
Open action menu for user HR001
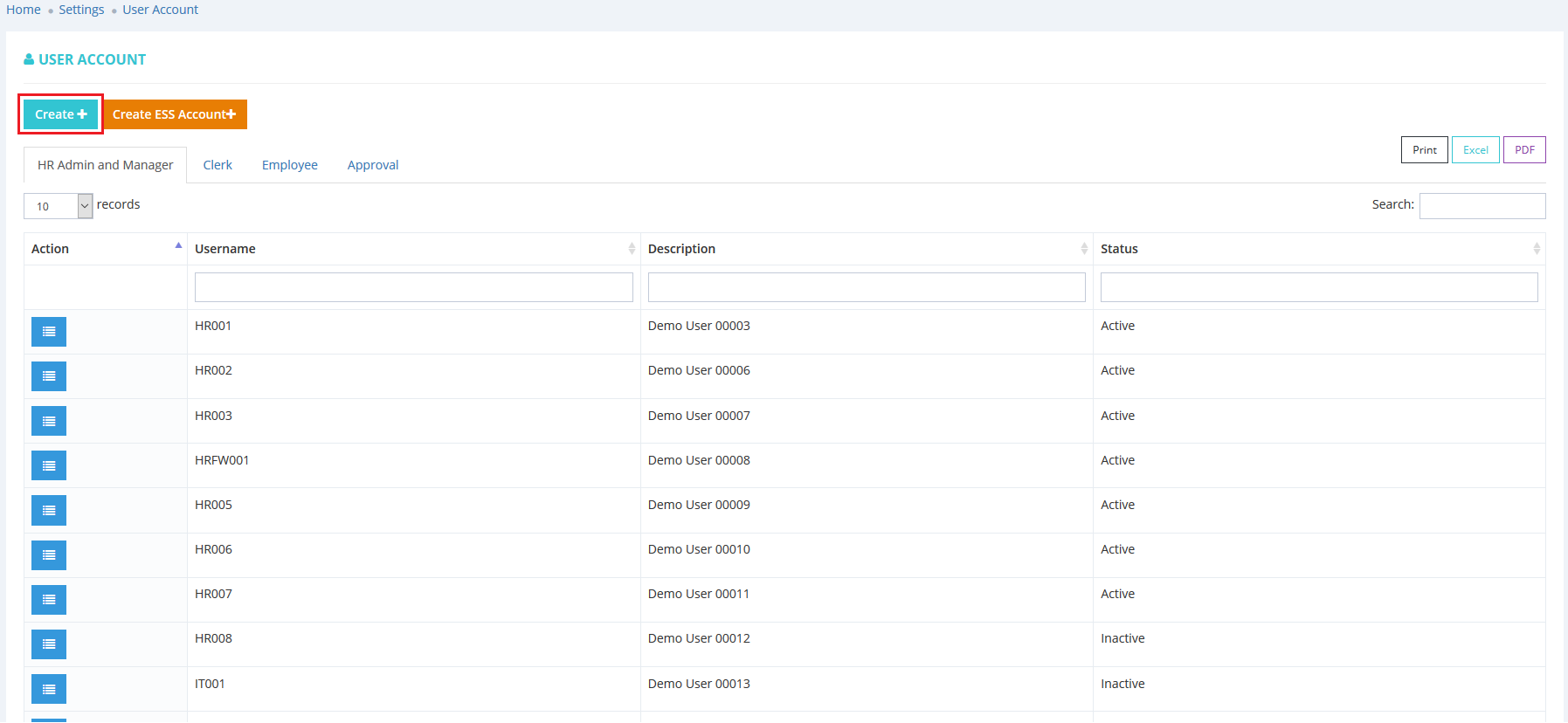[x=49, y=332]
